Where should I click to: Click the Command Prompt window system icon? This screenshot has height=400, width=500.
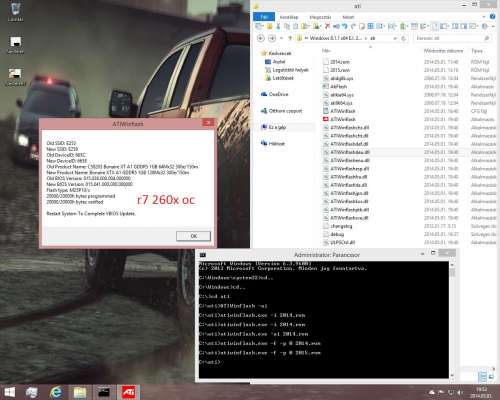203,255
